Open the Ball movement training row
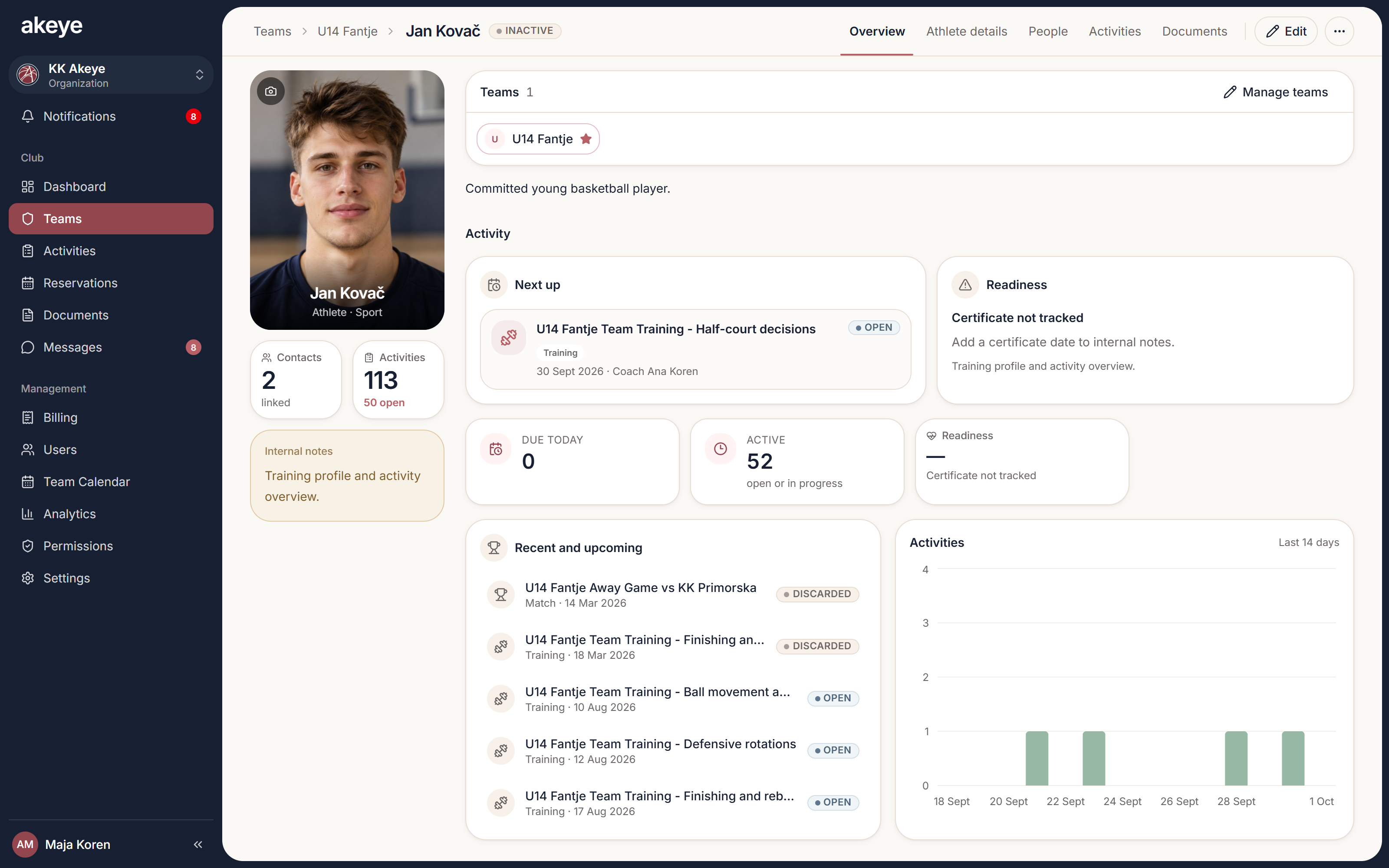Viewport: 1389px width, 868px height. point(673,699)
